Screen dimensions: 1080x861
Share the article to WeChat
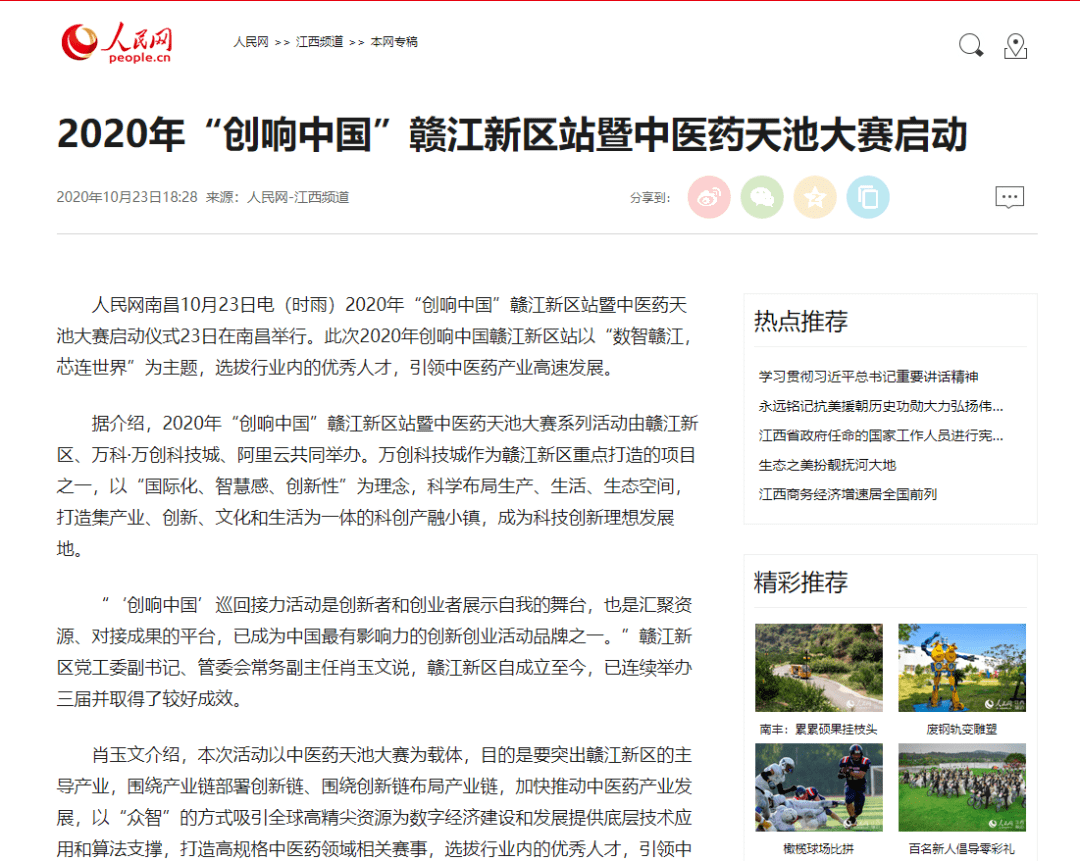coord(762,197)
